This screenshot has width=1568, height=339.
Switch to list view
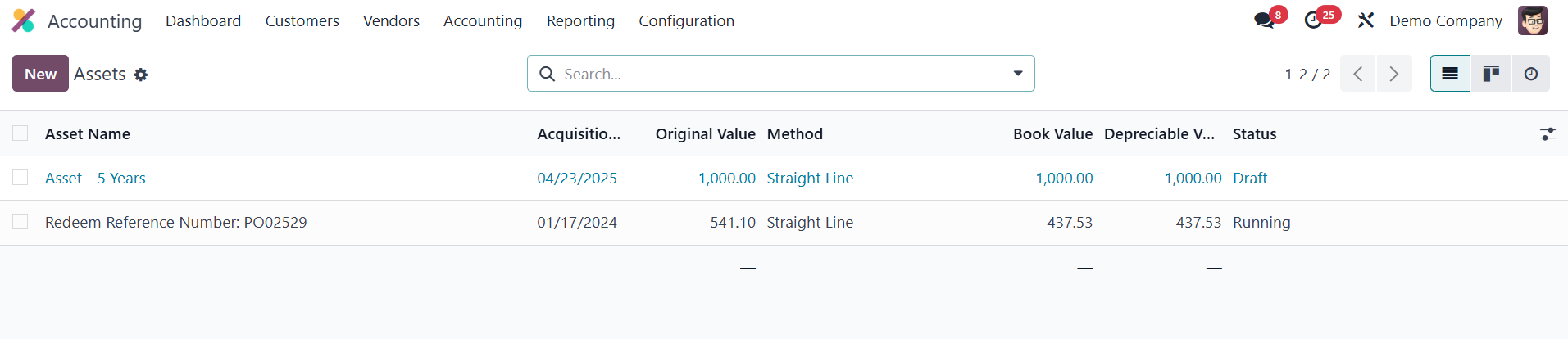click(x=1450, y=74)
